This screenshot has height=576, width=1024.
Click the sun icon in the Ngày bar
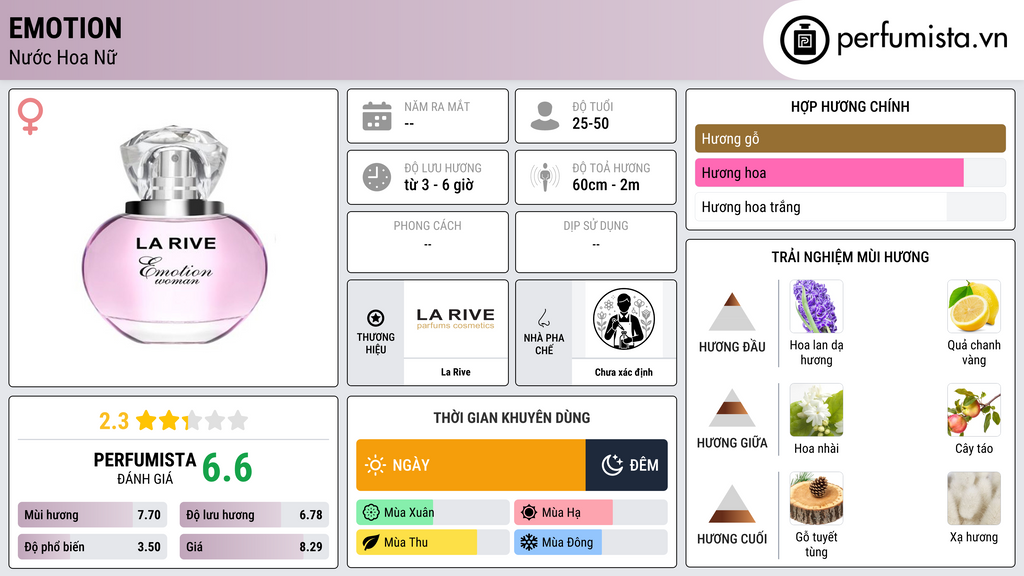(375, 465)
